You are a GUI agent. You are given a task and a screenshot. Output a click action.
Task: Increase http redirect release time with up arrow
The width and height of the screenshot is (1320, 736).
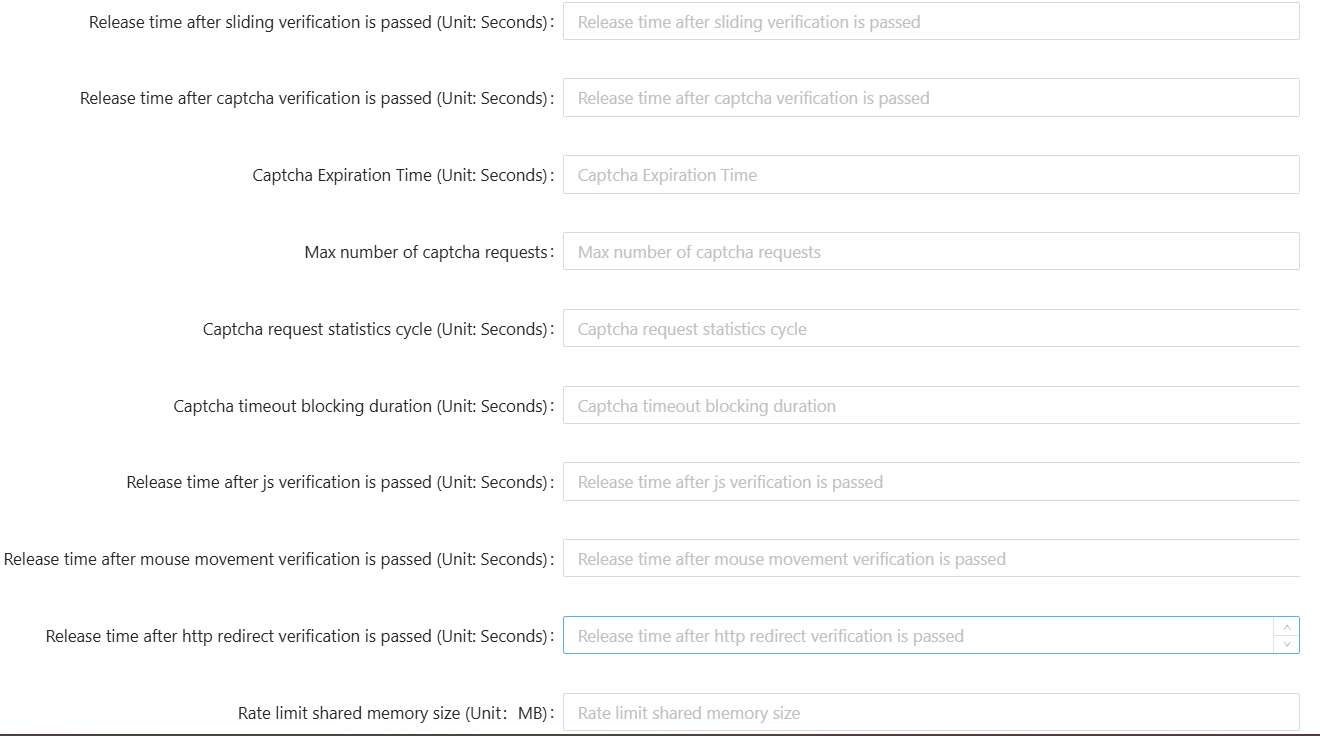click(1287, 627)
